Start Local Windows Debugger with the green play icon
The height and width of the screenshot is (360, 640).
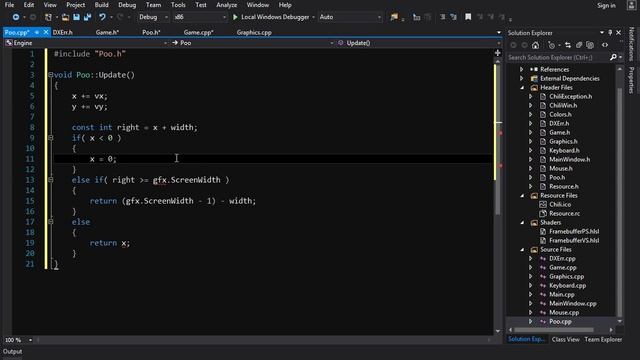tap(235, 17)
